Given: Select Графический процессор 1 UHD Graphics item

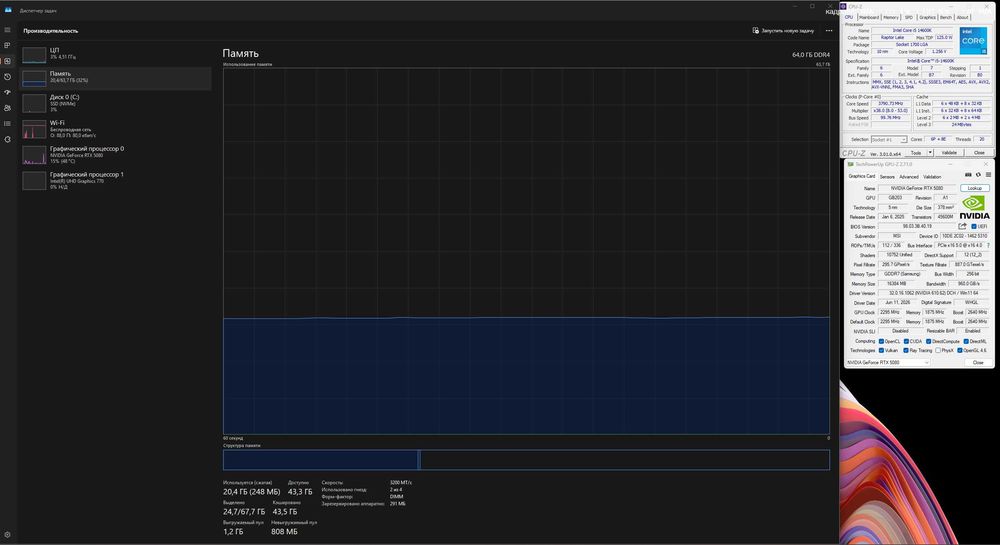Looking at the screenshot, I should [x=116, y=180].
